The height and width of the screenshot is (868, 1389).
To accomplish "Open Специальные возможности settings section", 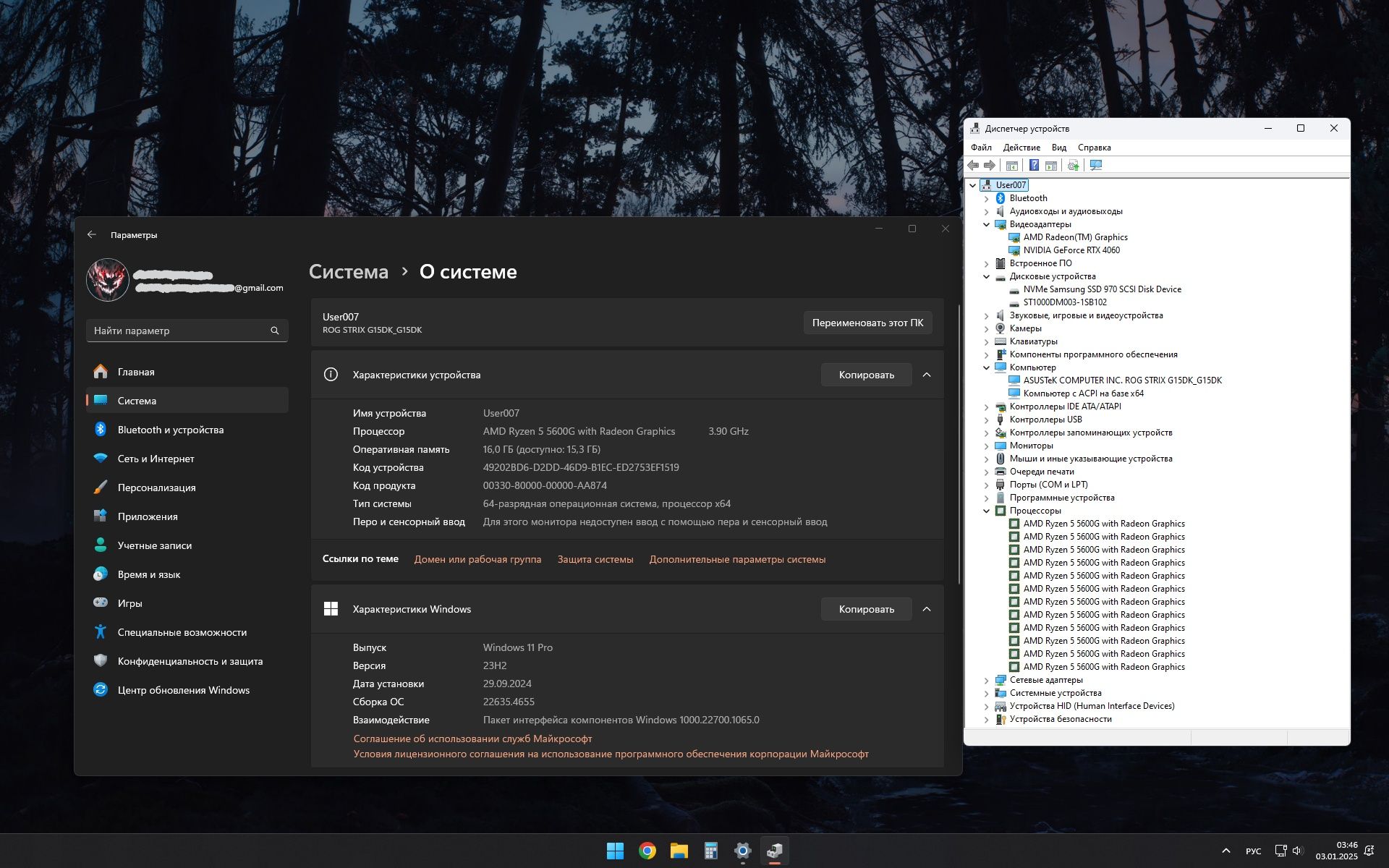I will pos(187,632).
